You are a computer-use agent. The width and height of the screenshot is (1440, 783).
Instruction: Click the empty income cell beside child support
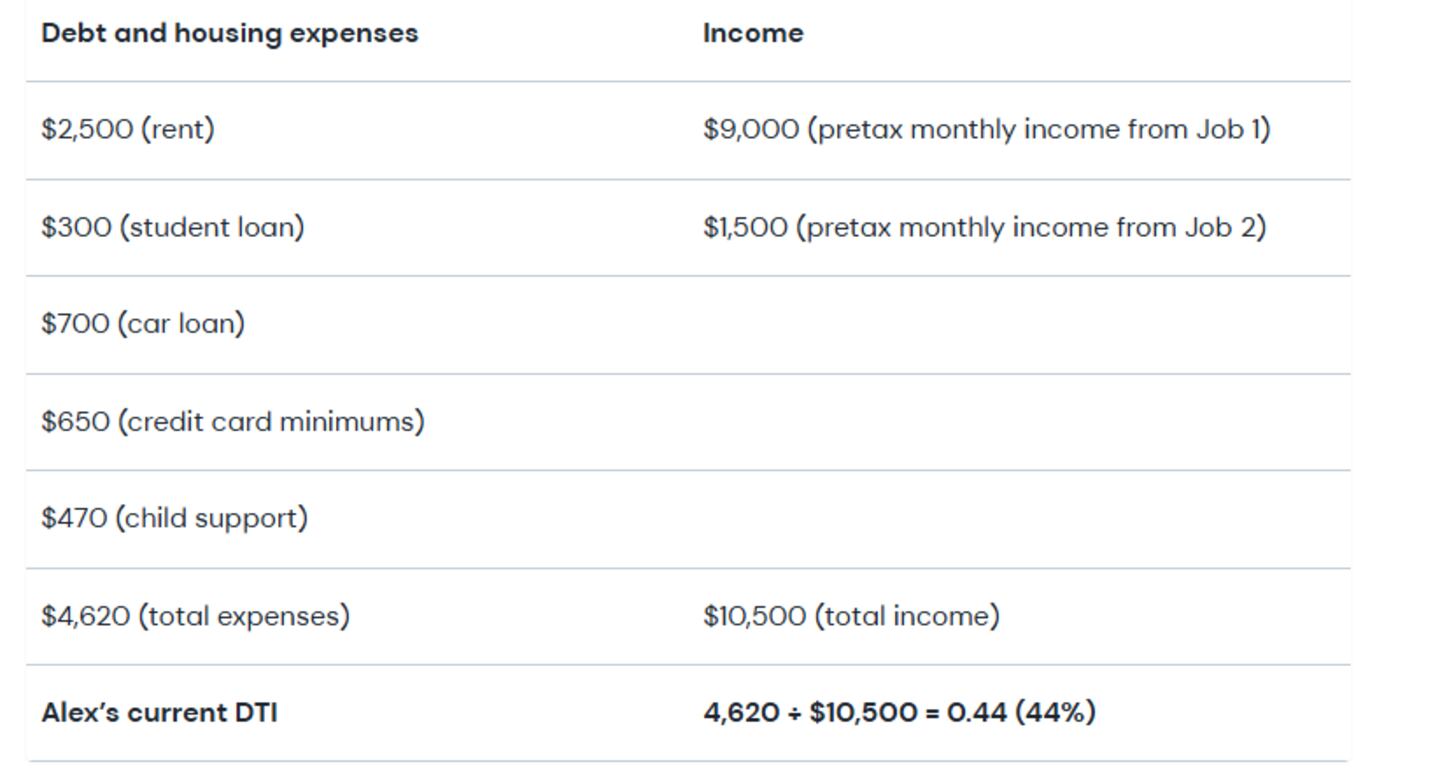(x=1020, y=518)
